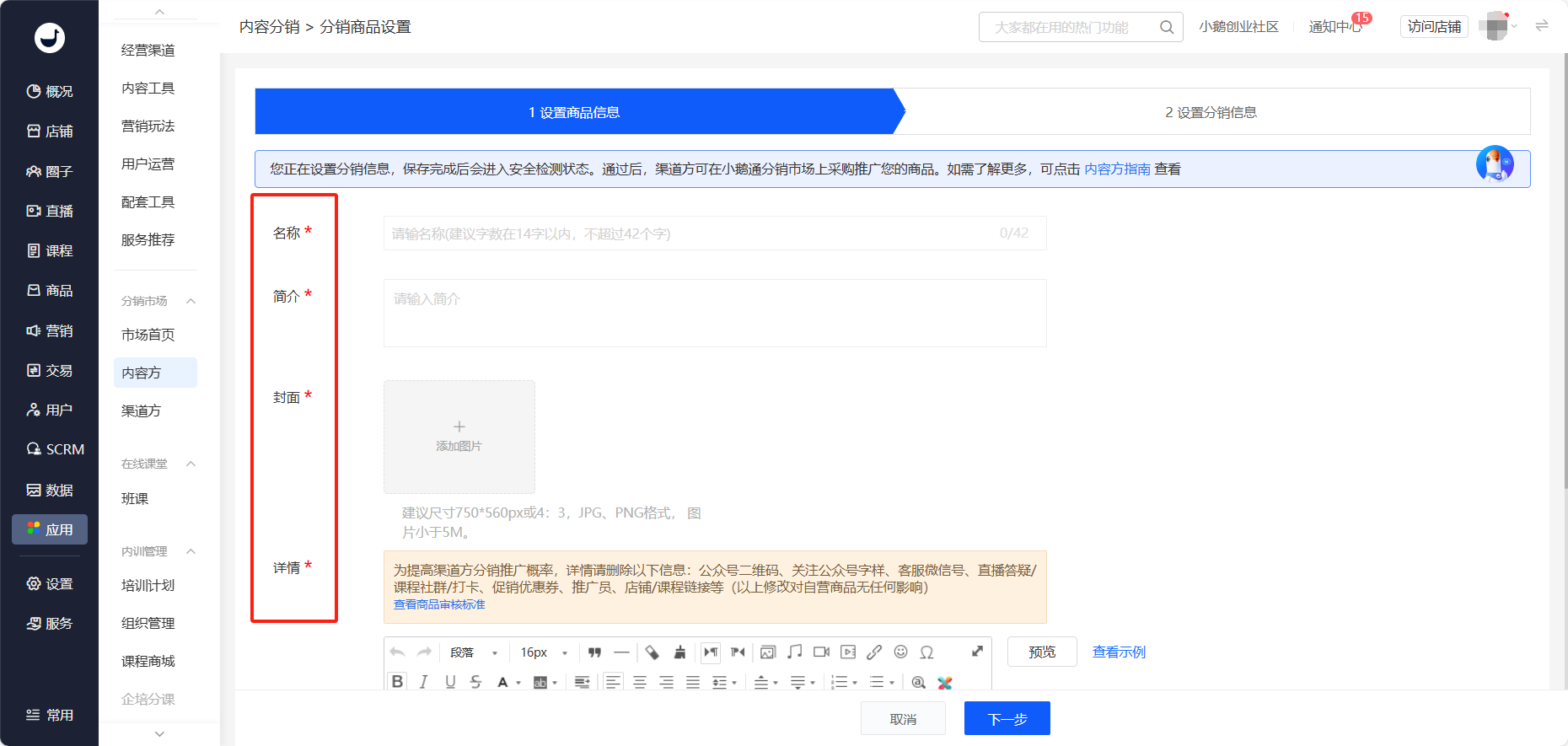The width and height of the screenshot is (1568, 746).
Task: Open the text background color picker
Action: point(540,683)
